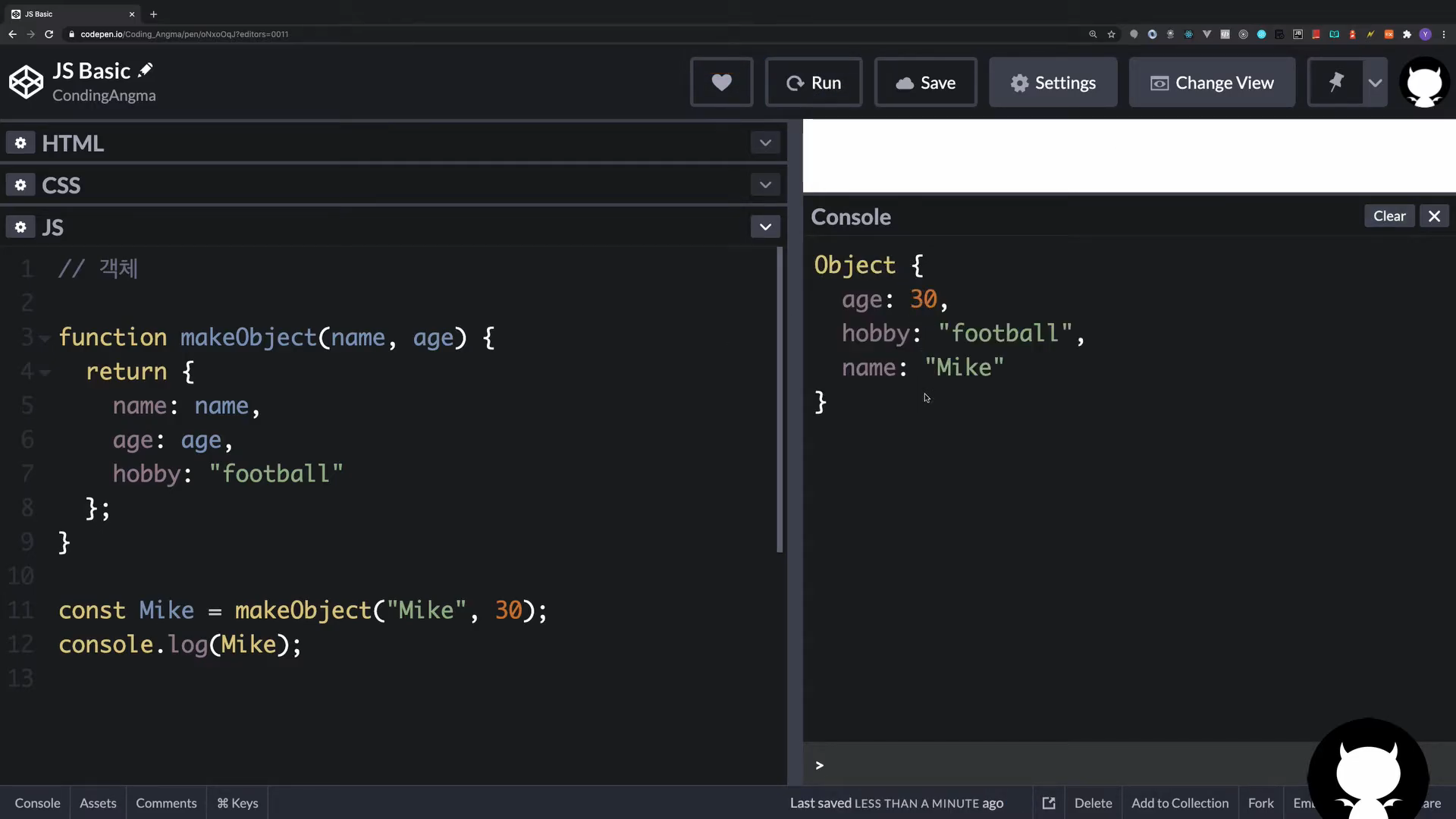Screen dimensions: 1456x819
Task: Open browser Extensions puzzle icon
Action: [x=1407, y=34]
